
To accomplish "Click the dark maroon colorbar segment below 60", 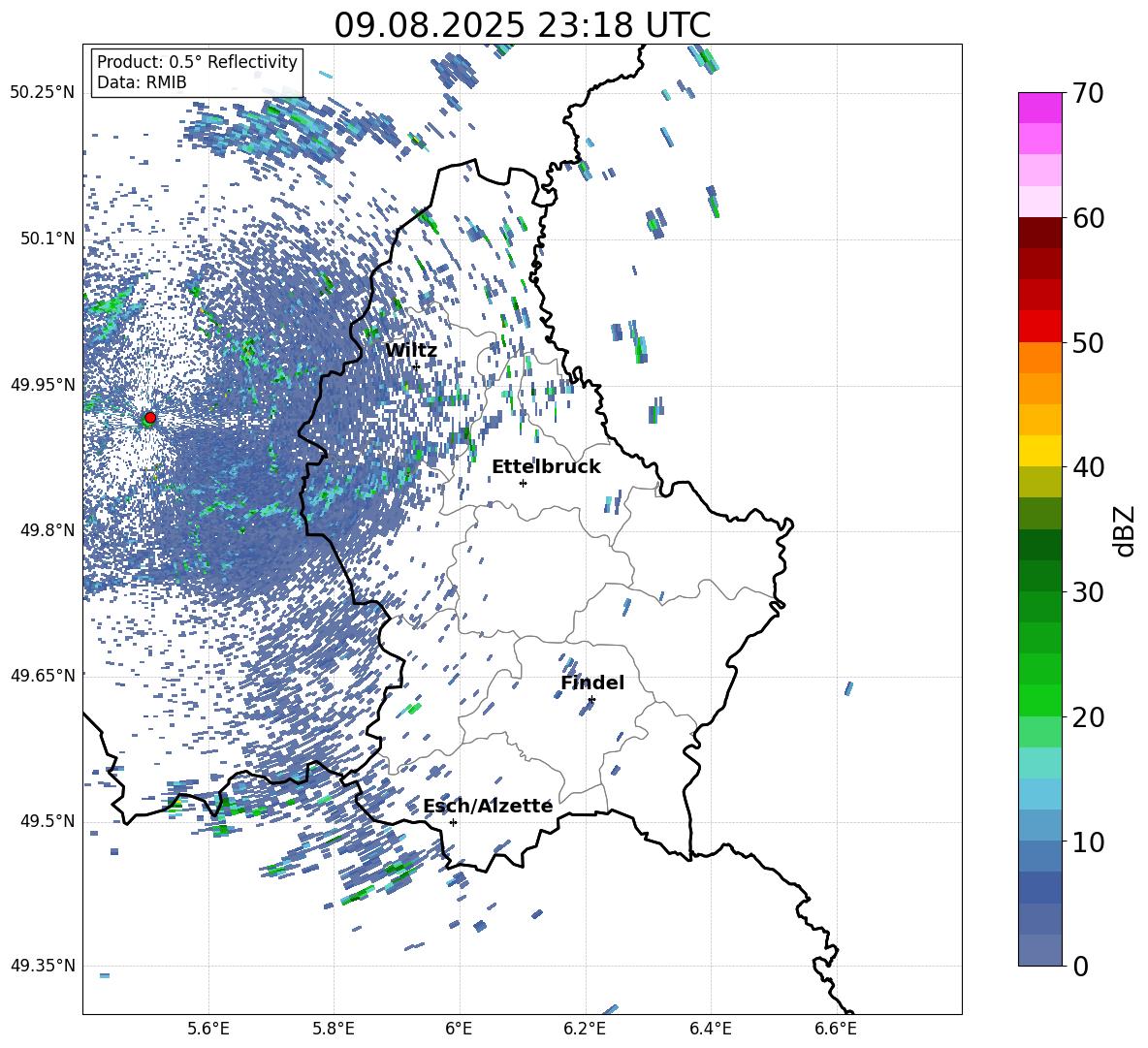I will (x=1040, y=233).
